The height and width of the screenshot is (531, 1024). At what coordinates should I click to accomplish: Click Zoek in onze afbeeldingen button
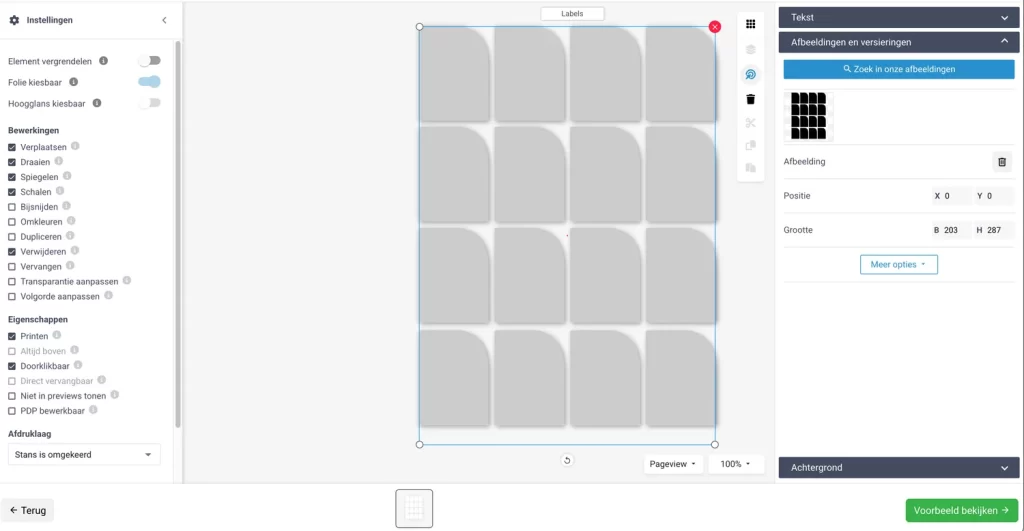click(x=900, y=69)
